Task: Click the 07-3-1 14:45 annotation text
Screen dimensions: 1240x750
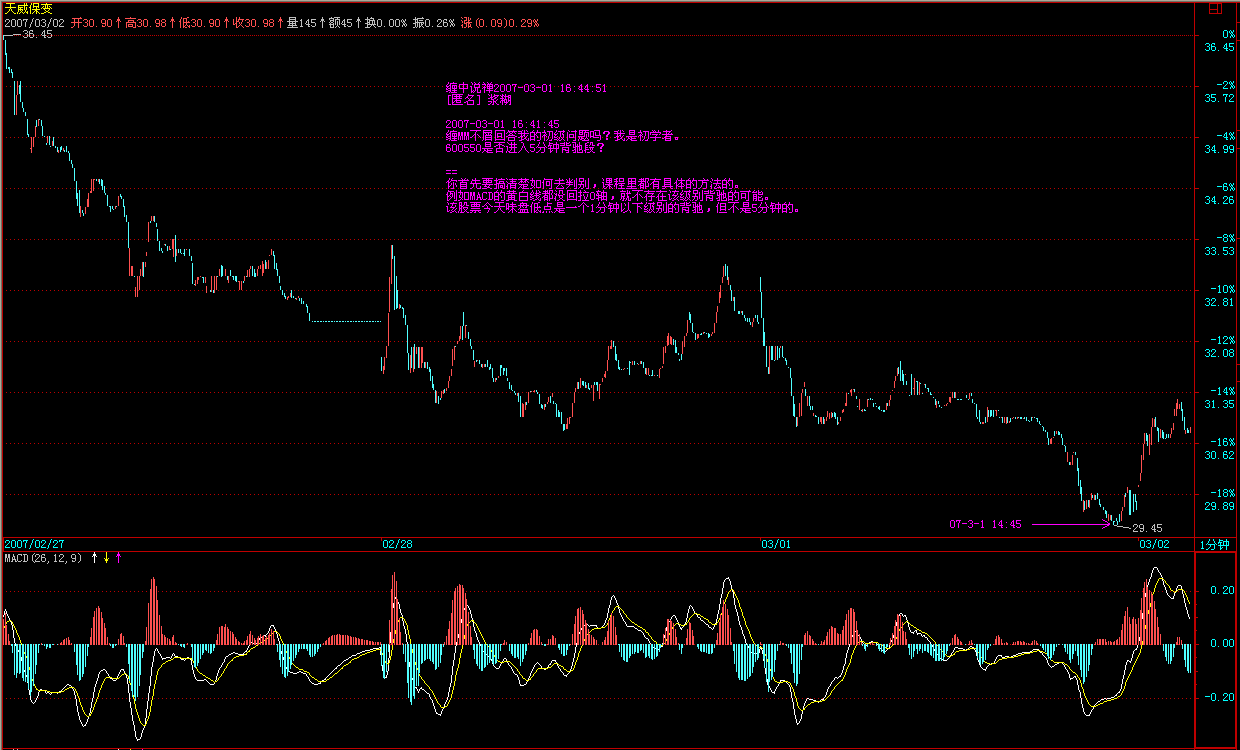Action: pos(985,523)
